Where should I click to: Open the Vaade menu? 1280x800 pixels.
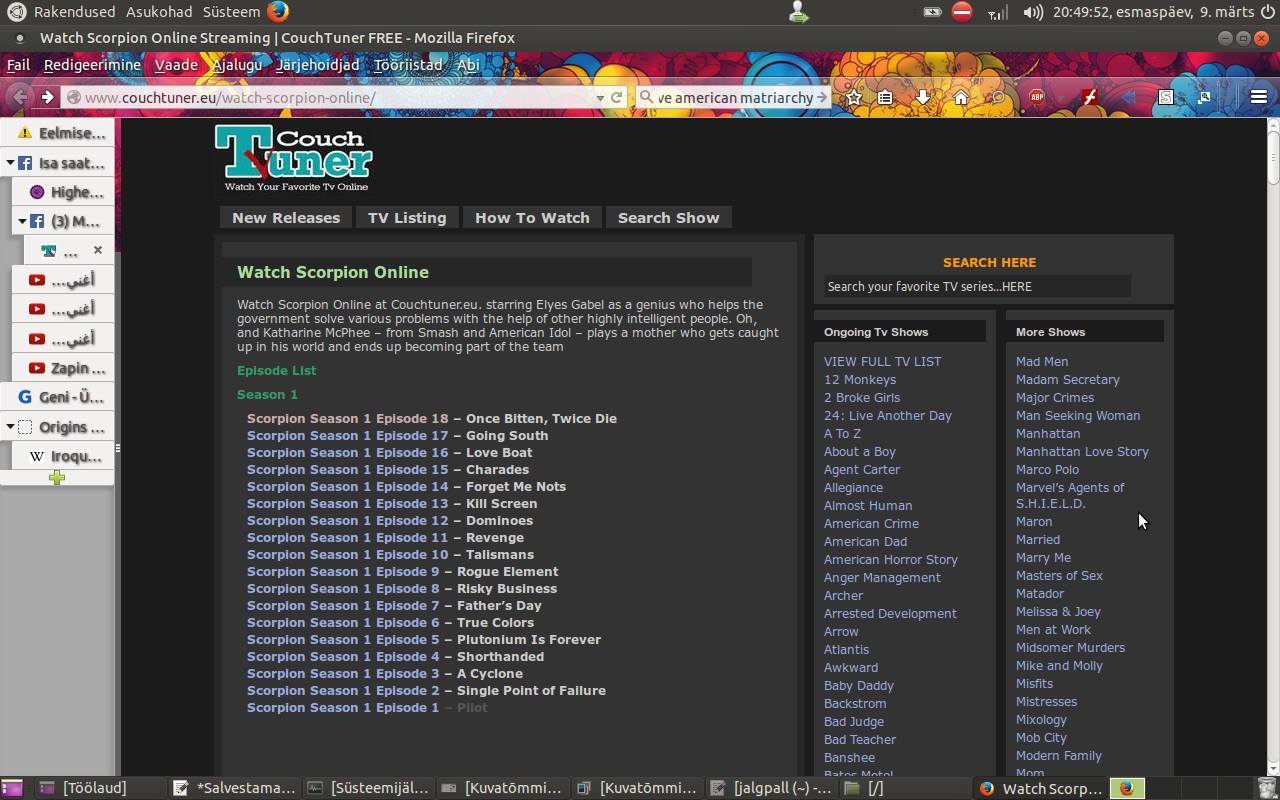176,65
